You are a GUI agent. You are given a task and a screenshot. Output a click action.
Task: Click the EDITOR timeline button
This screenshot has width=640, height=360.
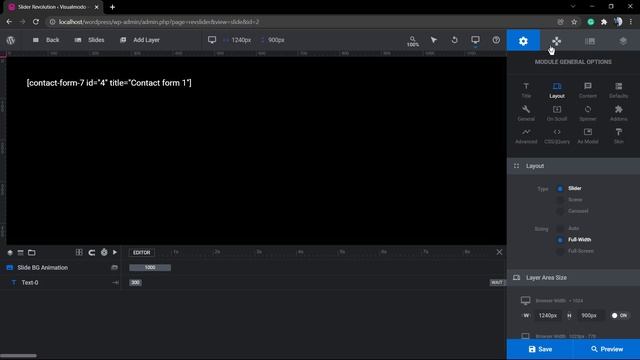coord(142,253)
